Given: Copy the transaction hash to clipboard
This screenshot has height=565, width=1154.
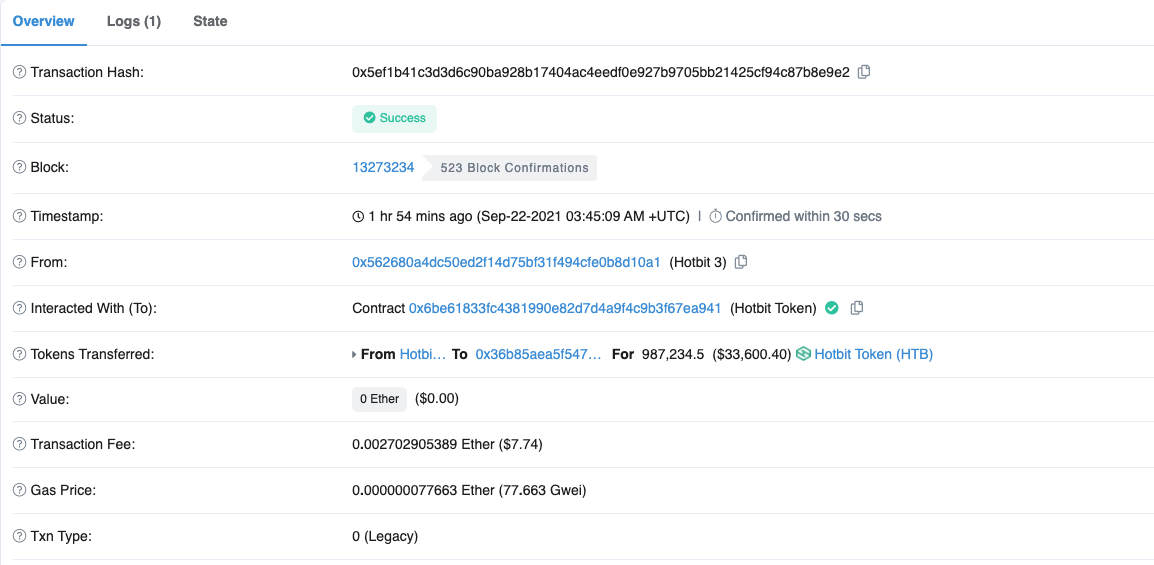Looking at the screenshot, I should (865, 72).
